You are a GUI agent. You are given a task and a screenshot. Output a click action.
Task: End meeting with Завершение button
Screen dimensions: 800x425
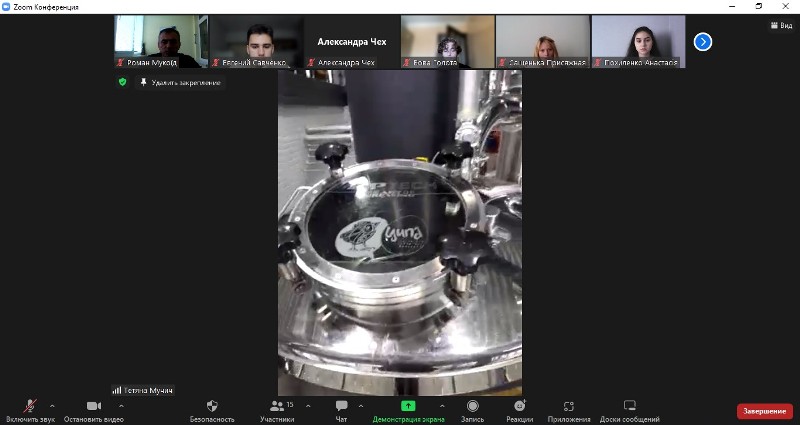point(764,411)
